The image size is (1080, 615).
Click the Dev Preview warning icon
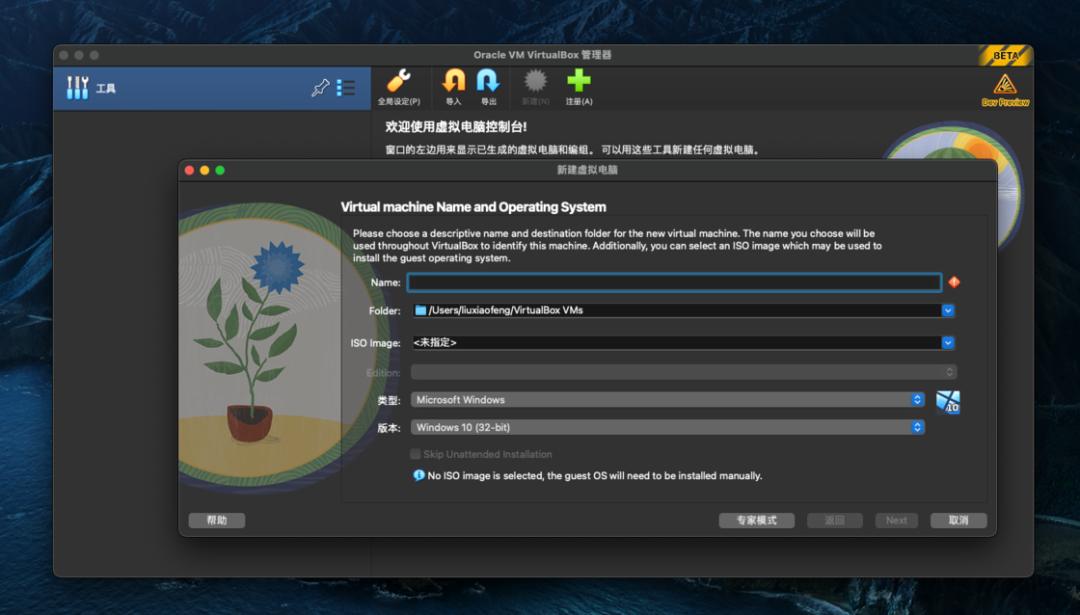click(x=1004, y=85)
